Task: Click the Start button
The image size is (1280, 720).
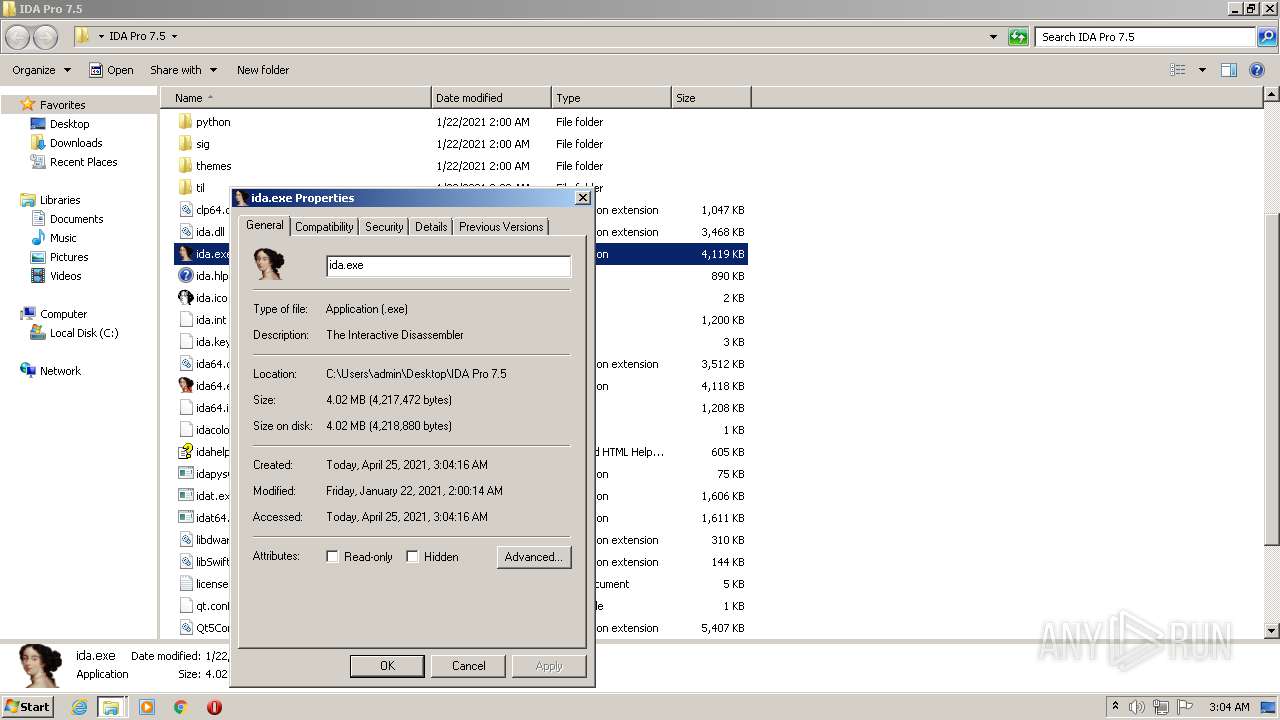Action: [28, 706]
